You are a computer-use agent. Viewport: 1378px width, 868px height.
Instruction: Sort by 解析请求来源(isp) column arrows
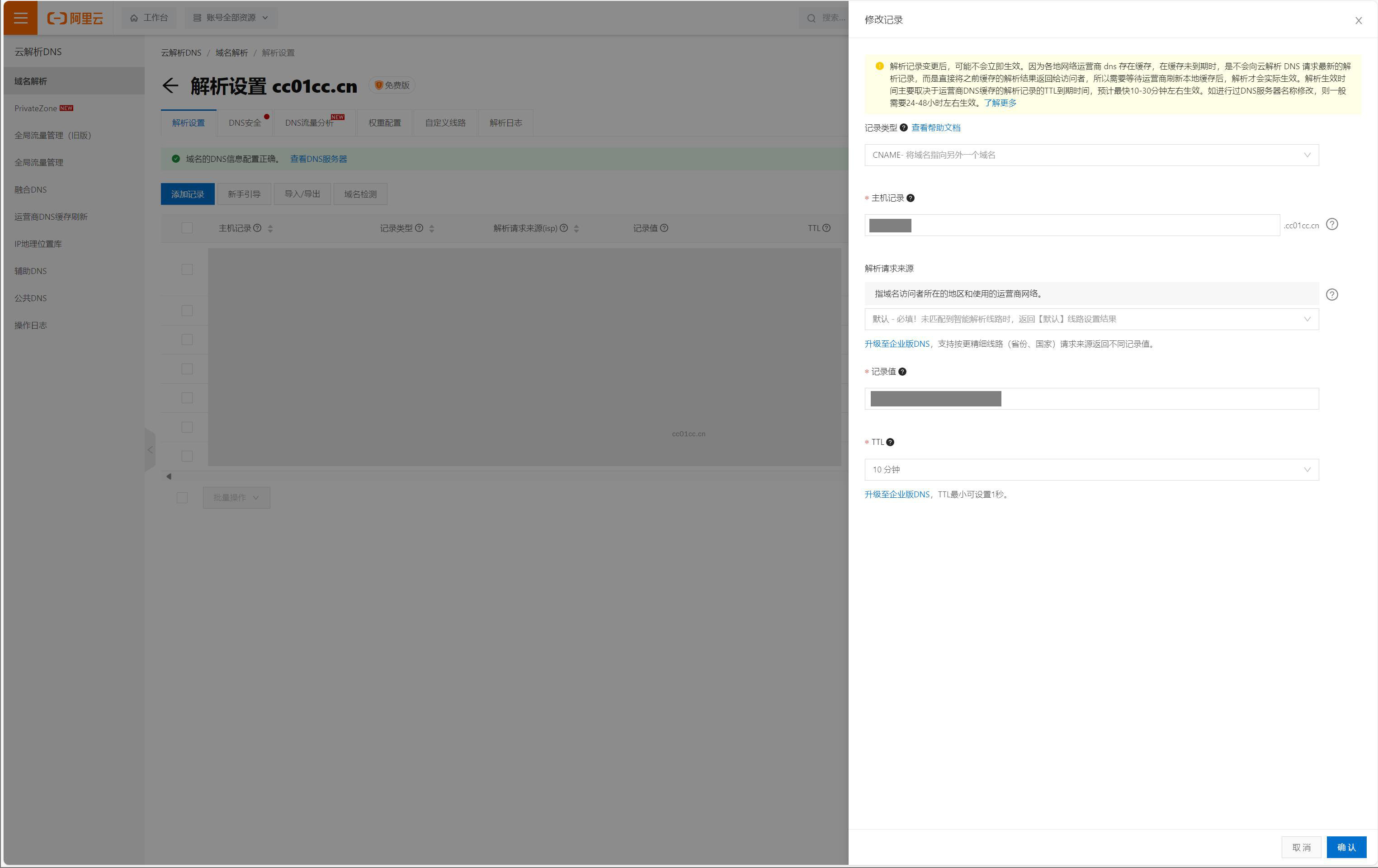pyautogui.click(x=576, y=229)
